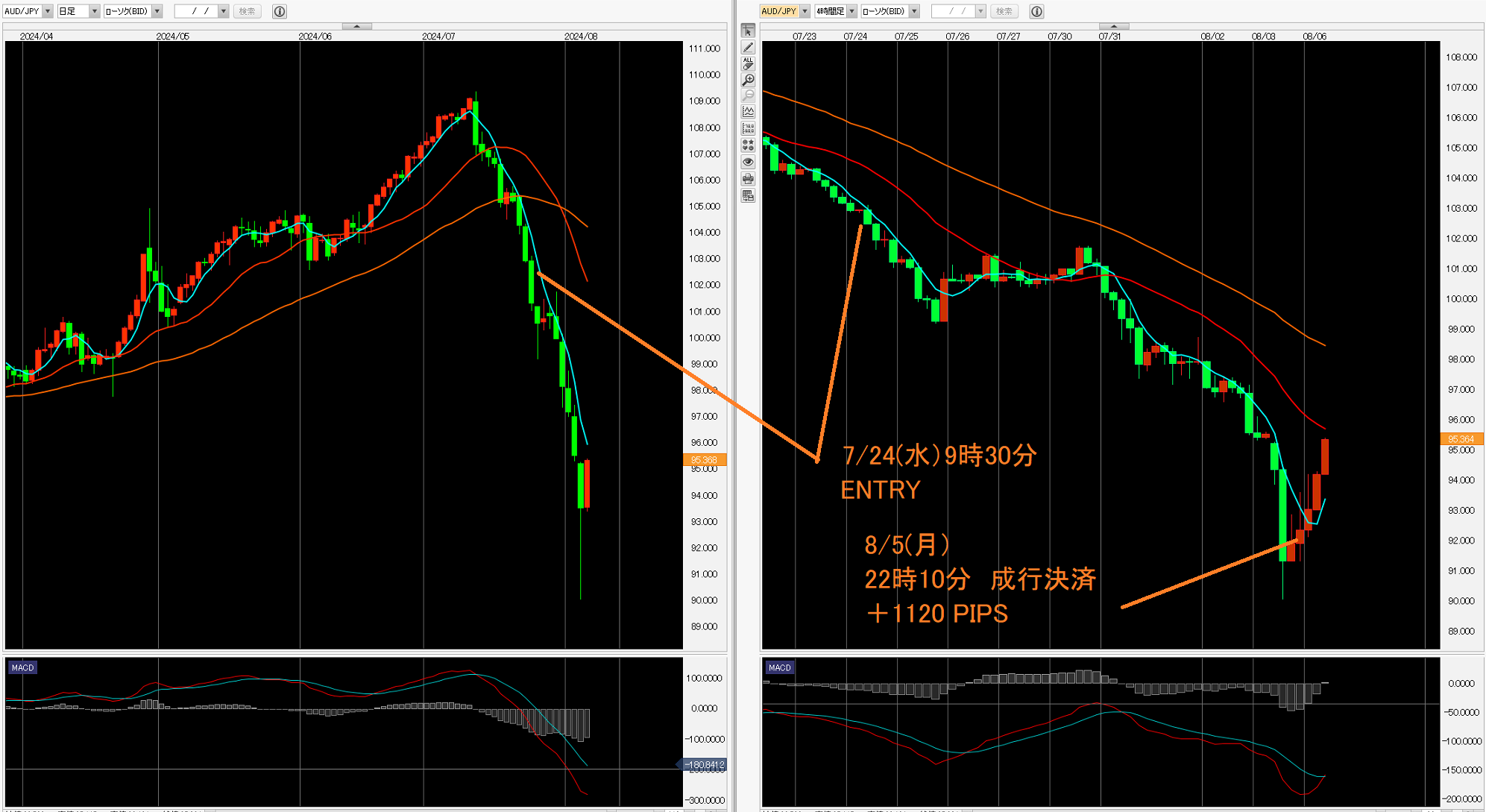The width and height of the screenshot is (1486, 812).
Task: Click the 検索 button on right chart
Action: pos(1004,11)
